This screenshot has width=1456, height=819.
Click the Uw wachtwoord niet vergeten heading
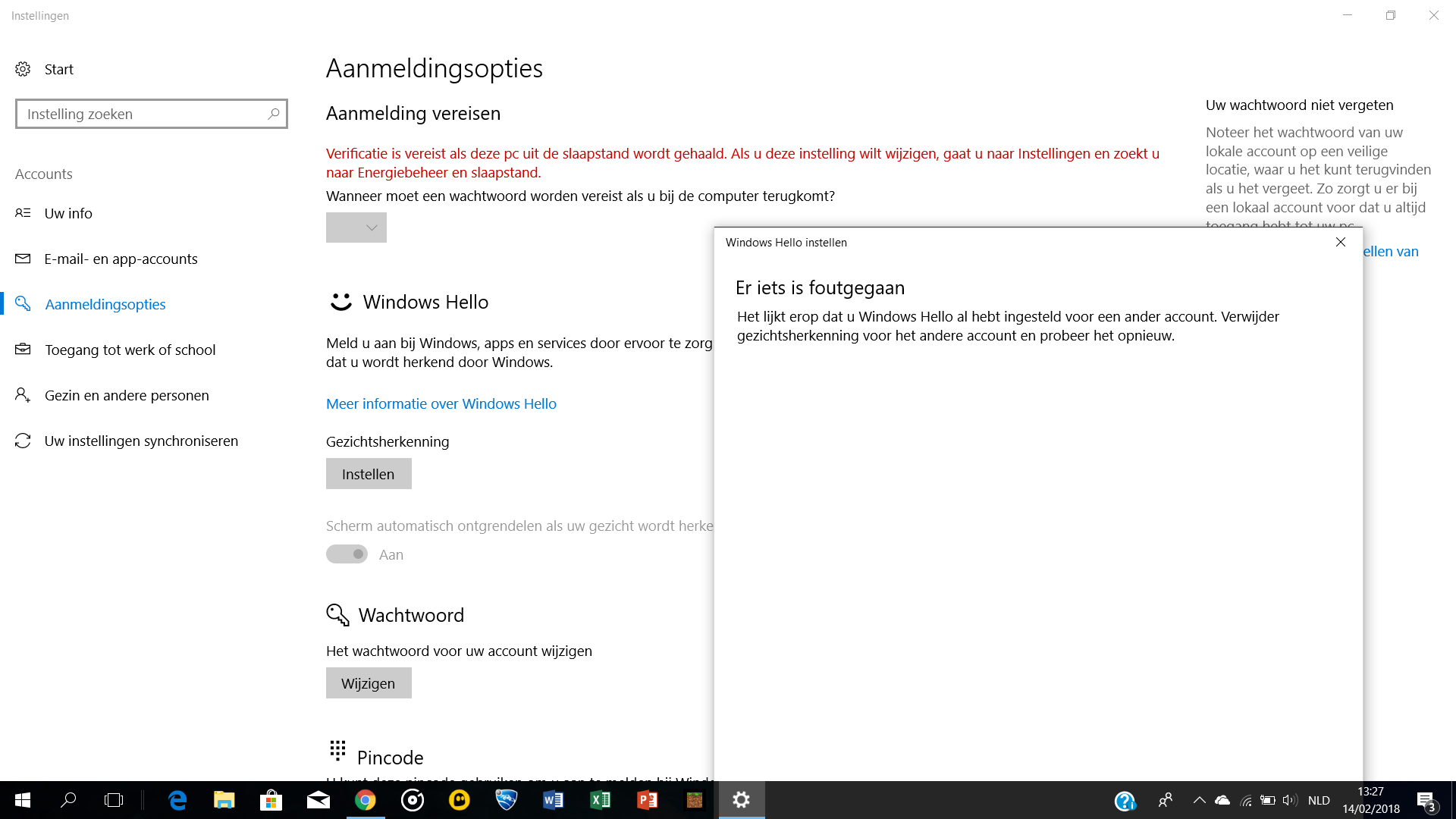tap(1300, 105)
